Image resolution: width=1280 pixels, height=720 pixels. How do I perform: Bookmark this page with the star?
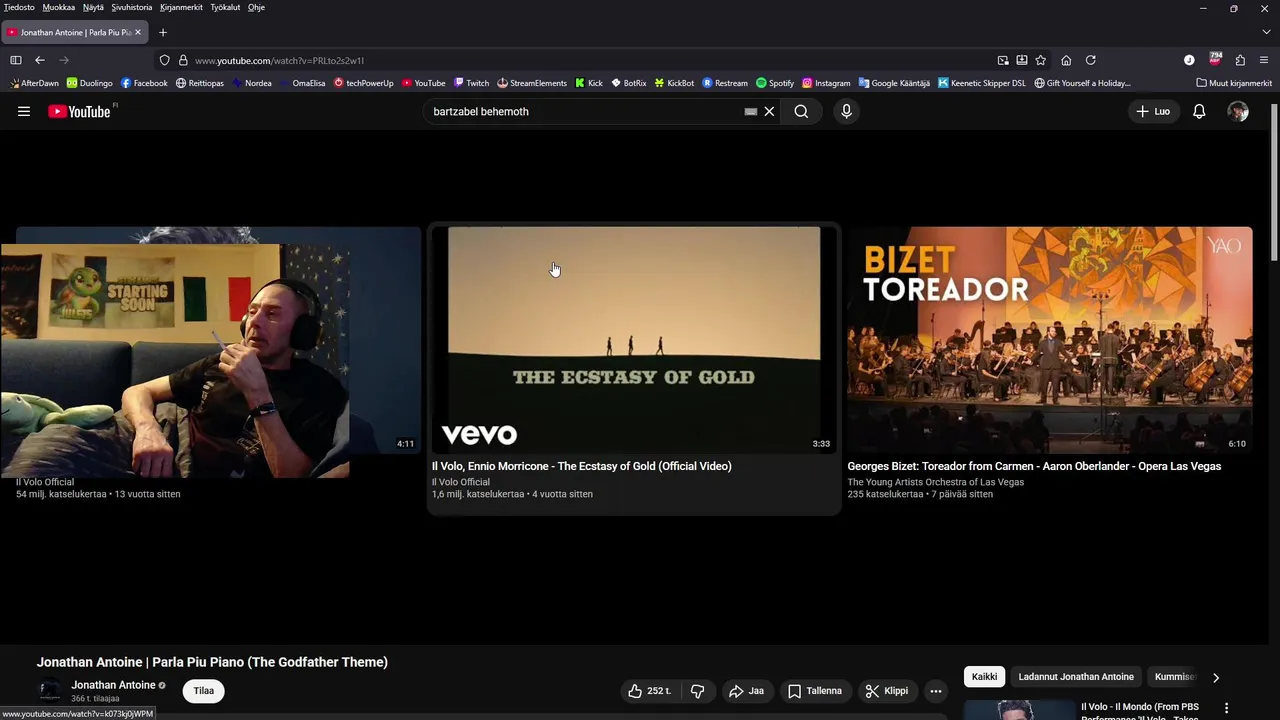(1041, 60)
